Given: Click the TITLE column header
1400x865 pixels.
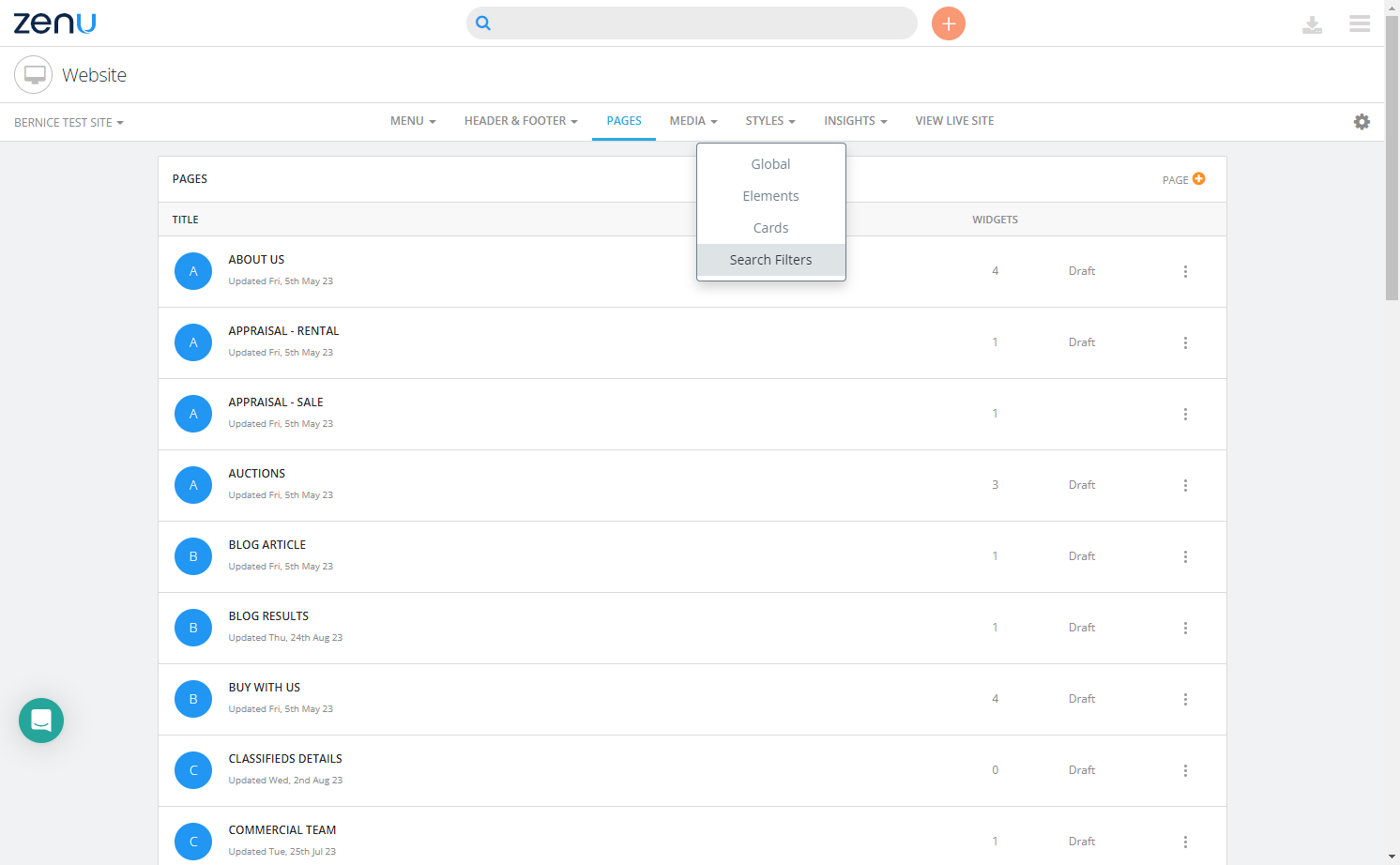Looking at the screenshot, I should coord(186,220).
